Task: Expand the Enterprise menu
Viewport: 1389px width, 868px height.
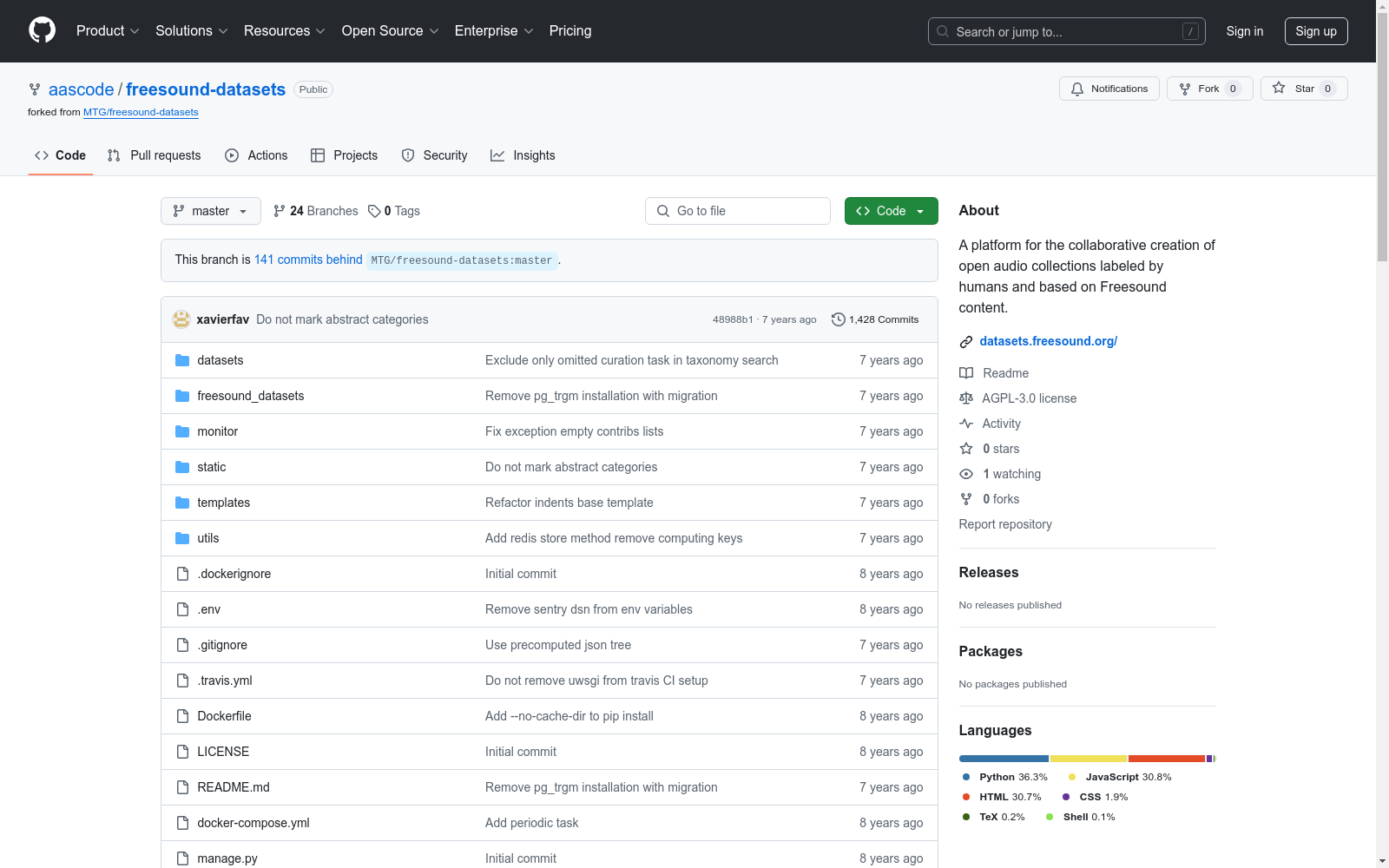Action: 494,31
